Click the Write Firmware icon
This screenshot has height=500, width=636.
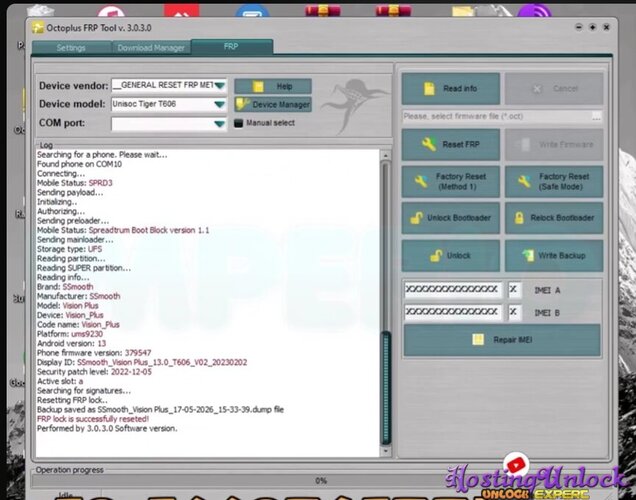pyautogui.click(x=523, y=144)
